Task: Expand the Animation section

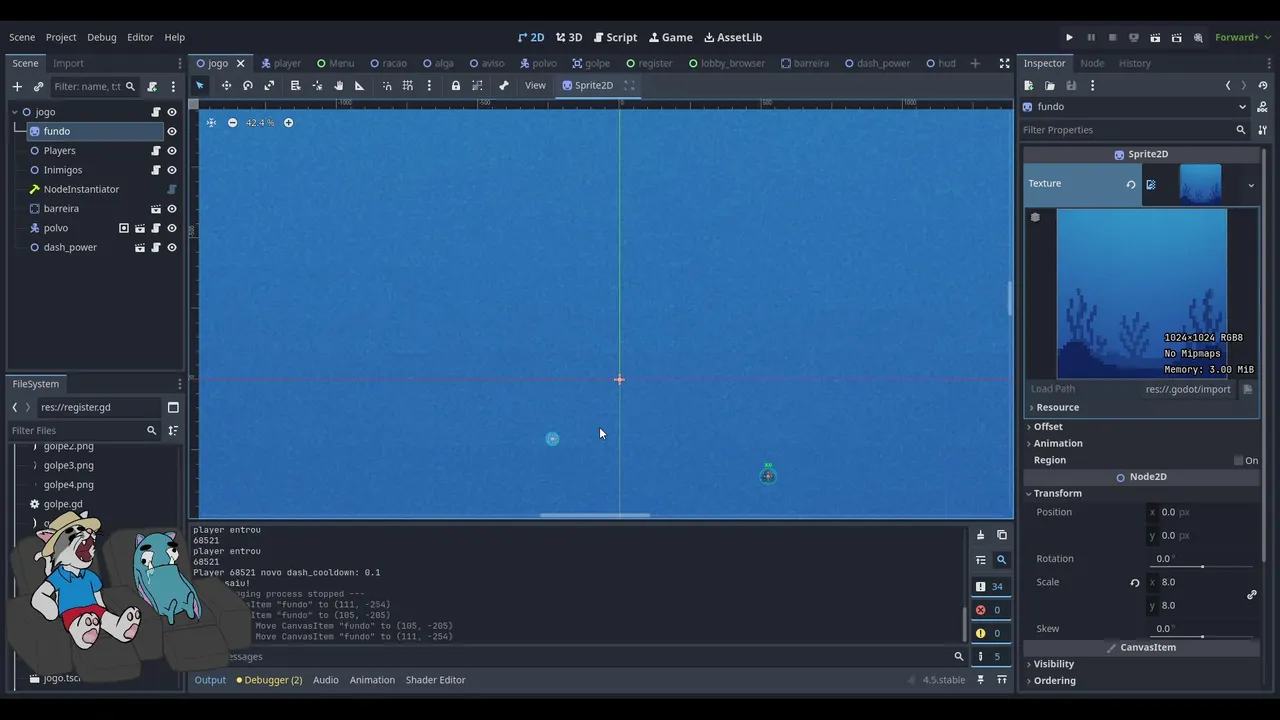Action: coord(1142,443)
